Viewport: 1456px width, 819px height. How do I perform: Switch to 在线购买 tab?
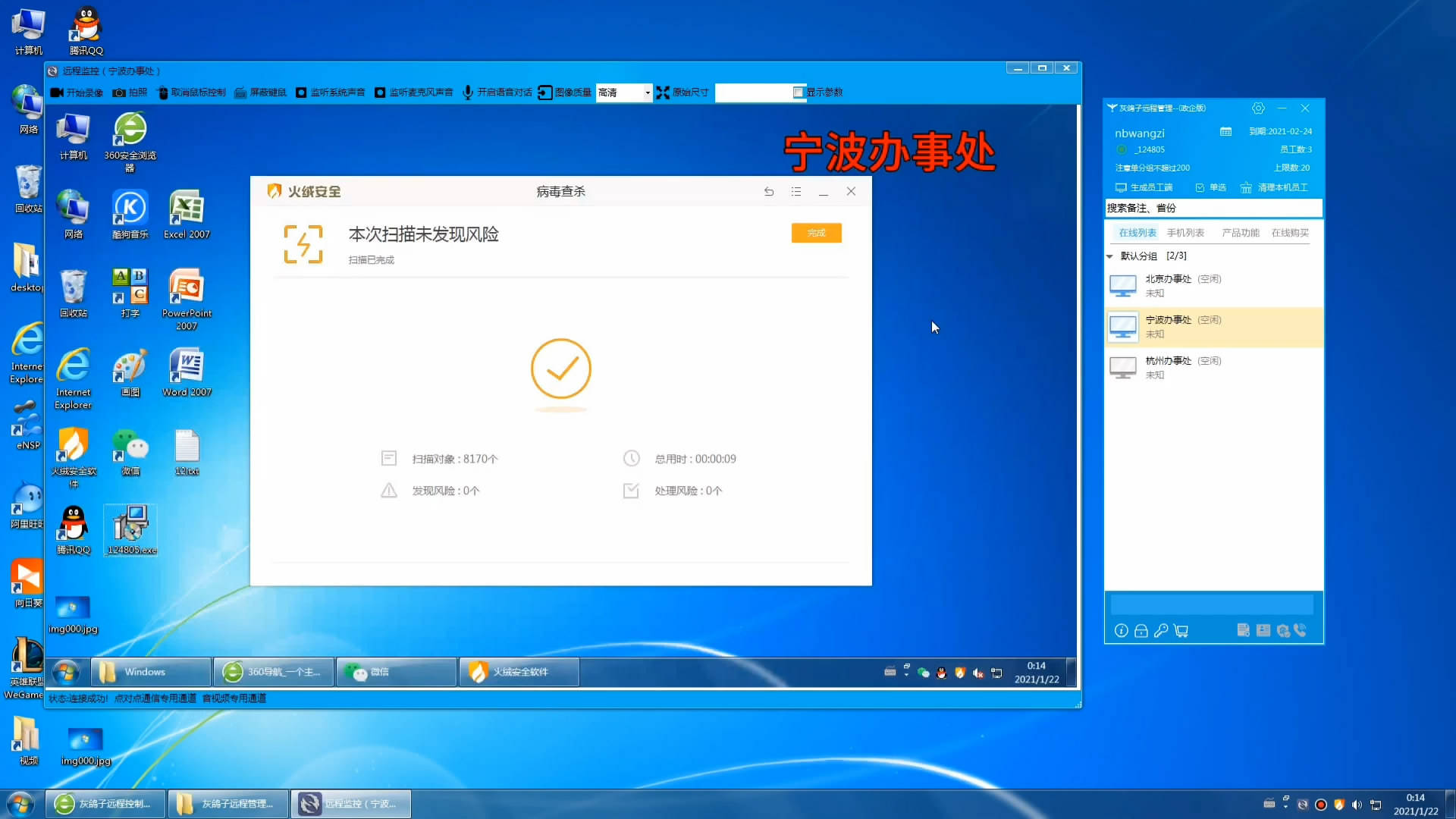[x=1290, y=233]
